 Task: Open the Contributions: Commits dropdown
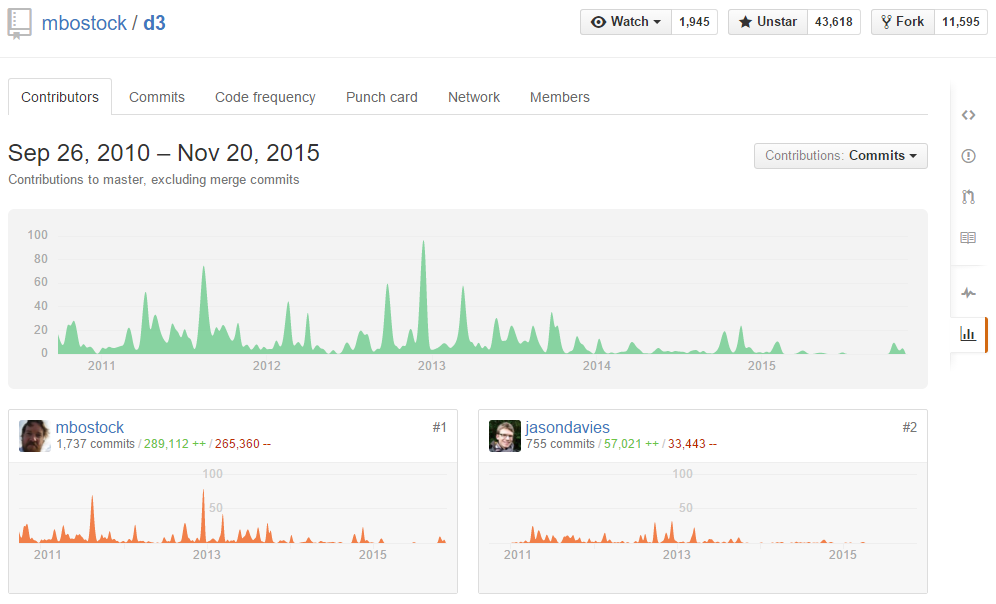[x=840, y=156]
